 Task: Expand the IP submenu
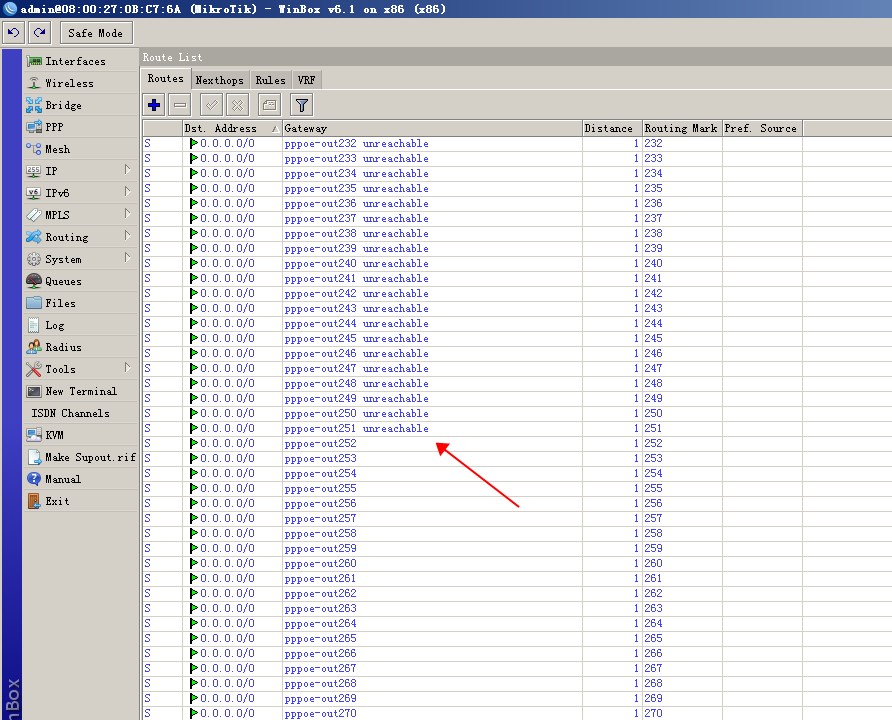[51, 171]
